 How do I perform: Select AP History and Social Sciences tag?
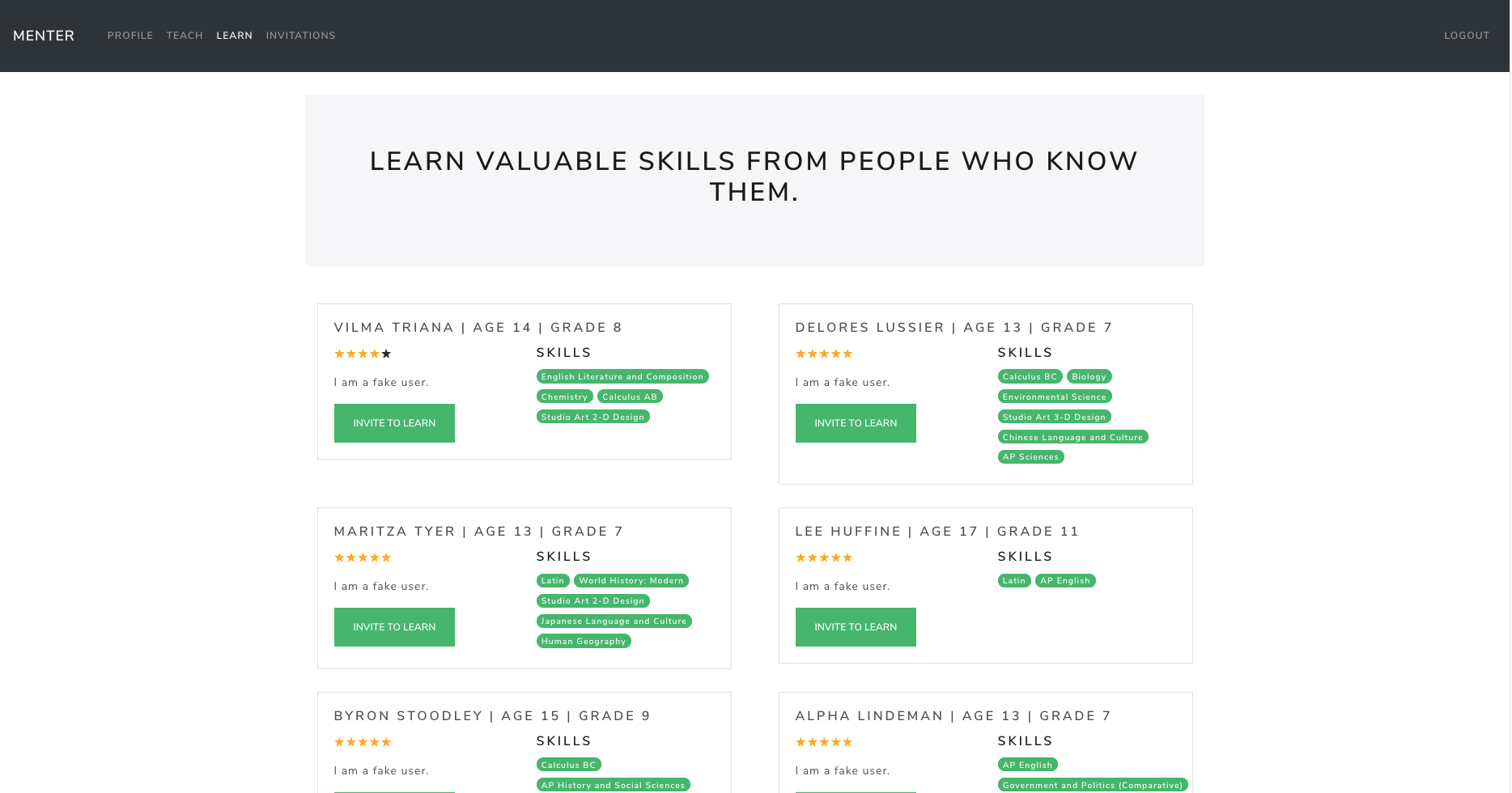[x=613, y=785]
